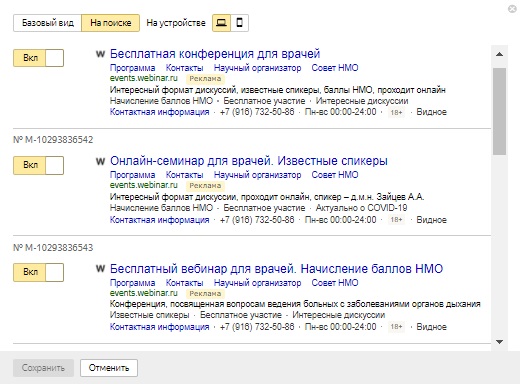Open 'Программа' sitelink in Бесплатный вебинар ad
This screenshot has height=384, width=520.
[x=133, y=283]
